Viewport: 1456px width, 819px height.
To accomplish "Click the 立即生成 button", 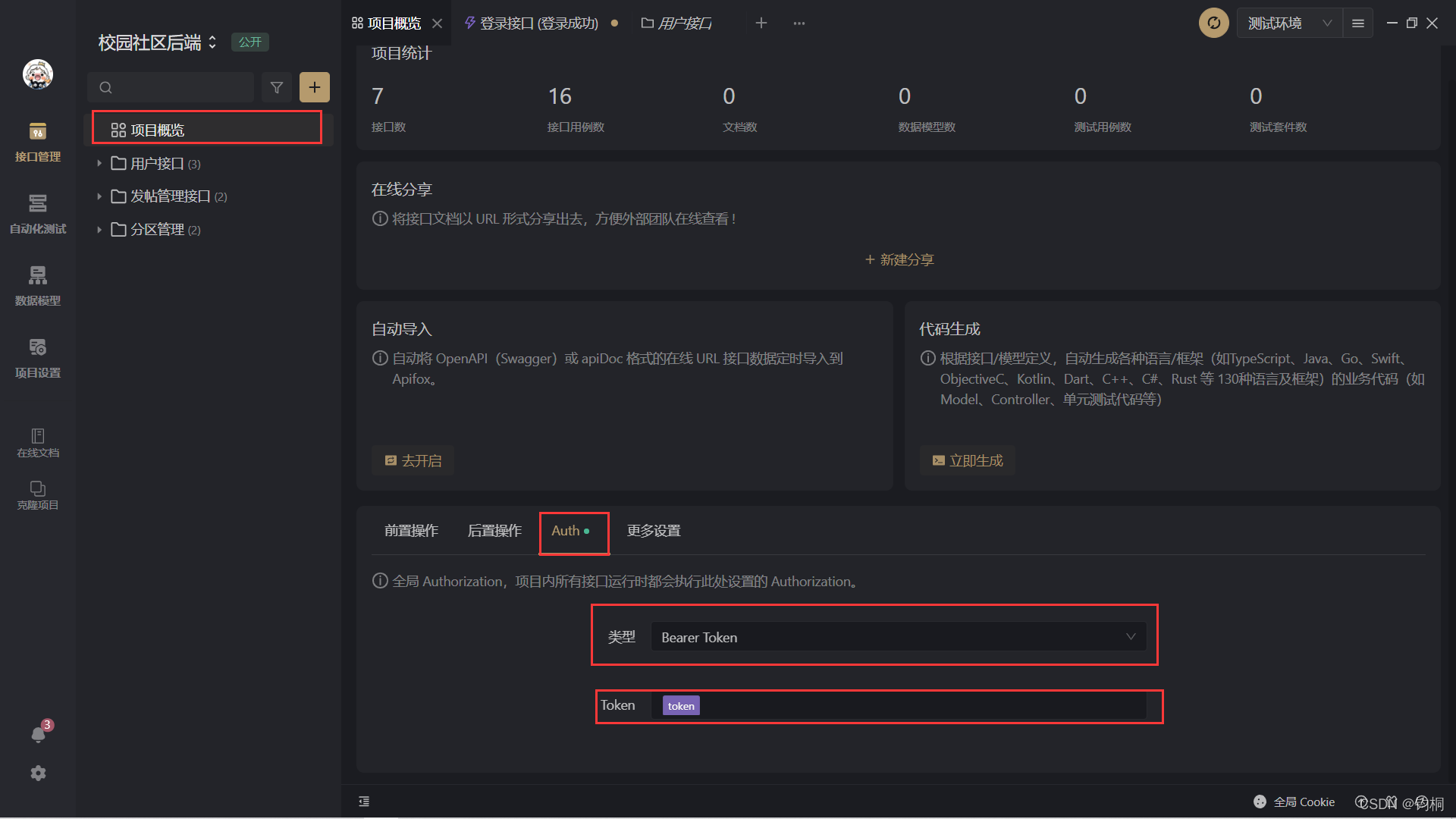I will 967,460.
